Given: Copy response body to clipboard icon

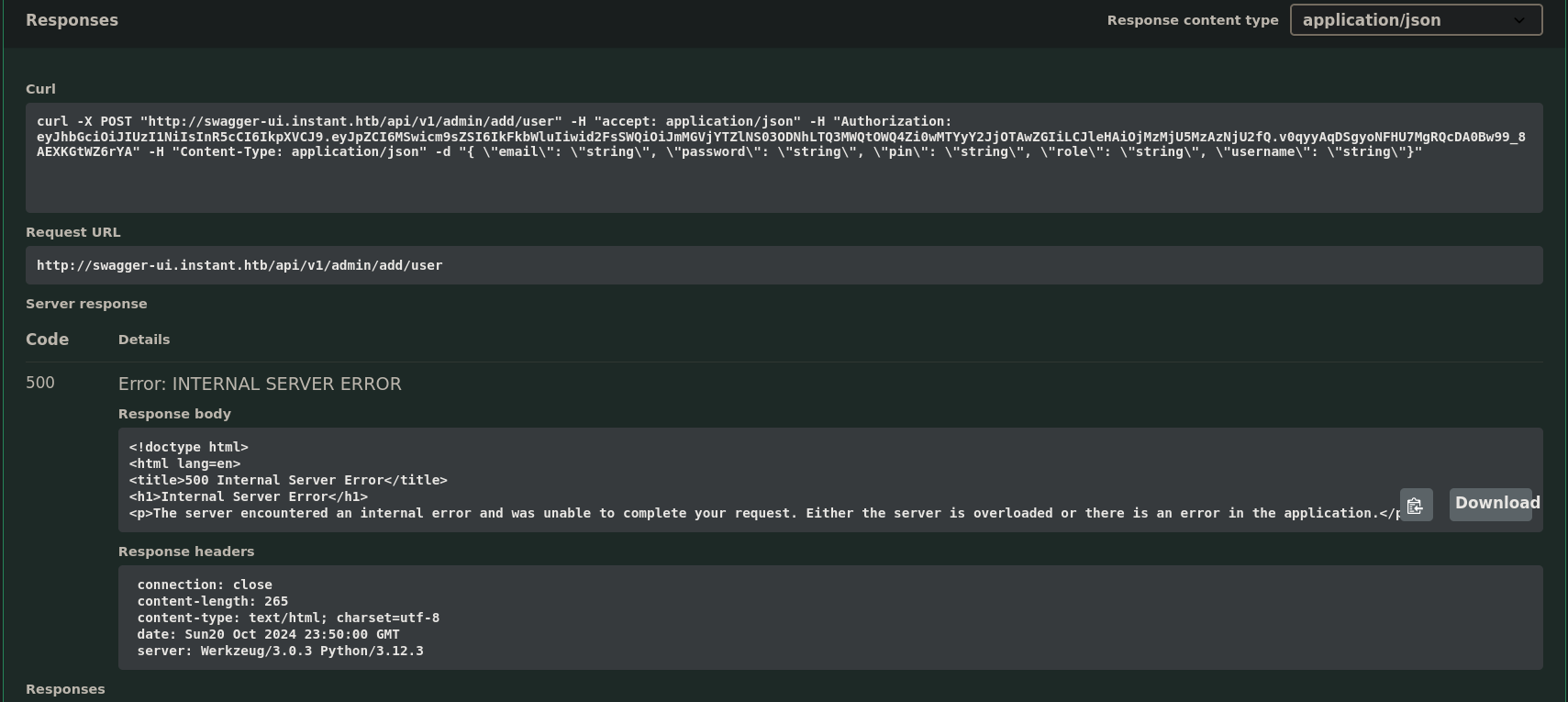Looking at the screenshot, I should 1416,505.
